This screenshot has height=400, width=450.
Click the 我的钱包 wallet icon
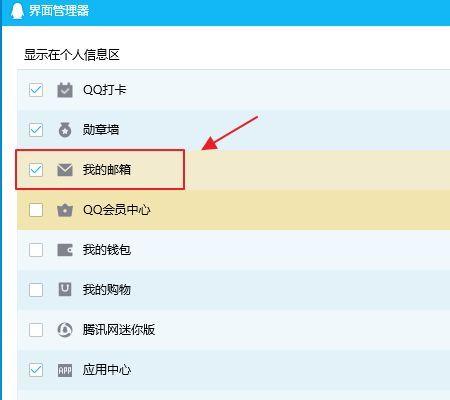click(x=65, y=250)
